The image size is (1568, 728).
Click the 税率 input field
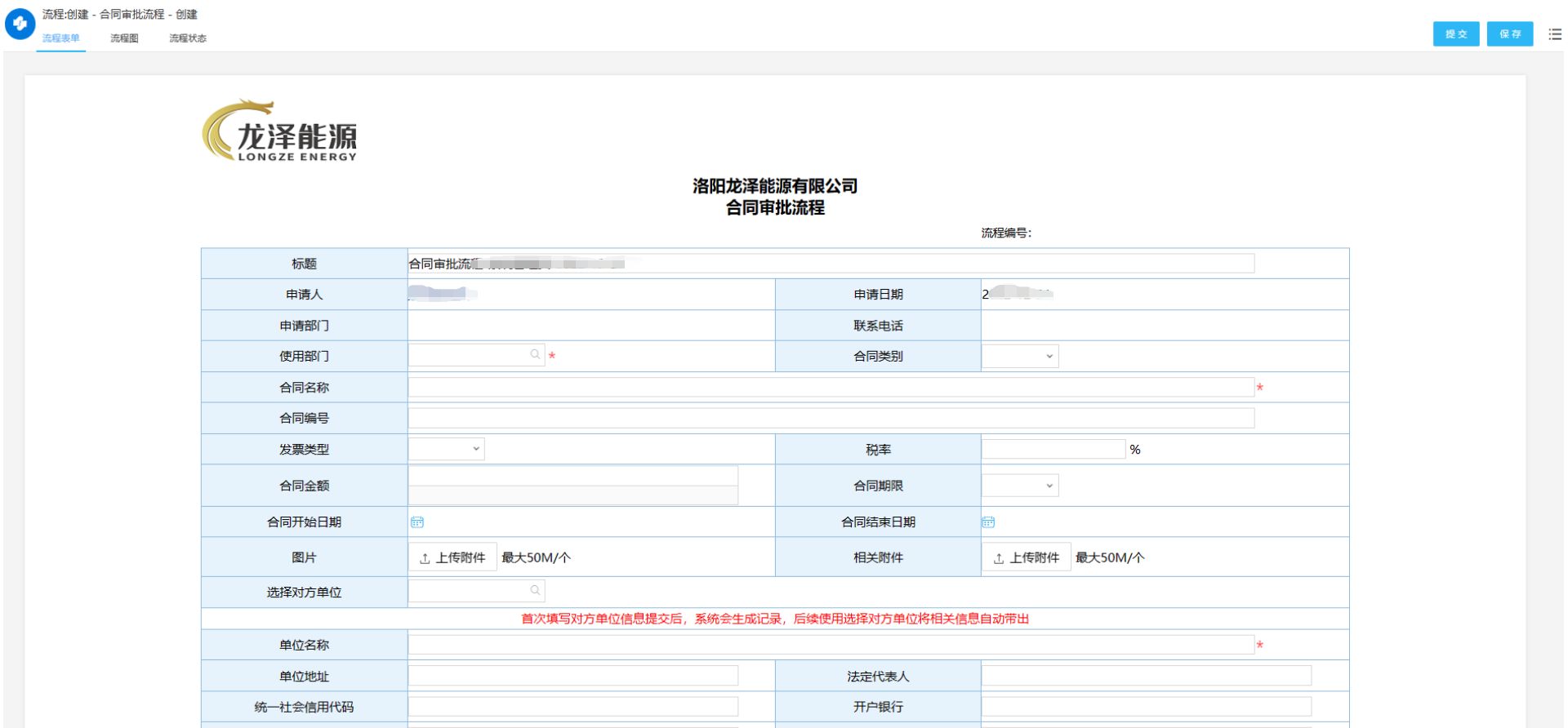[1053, 450]
